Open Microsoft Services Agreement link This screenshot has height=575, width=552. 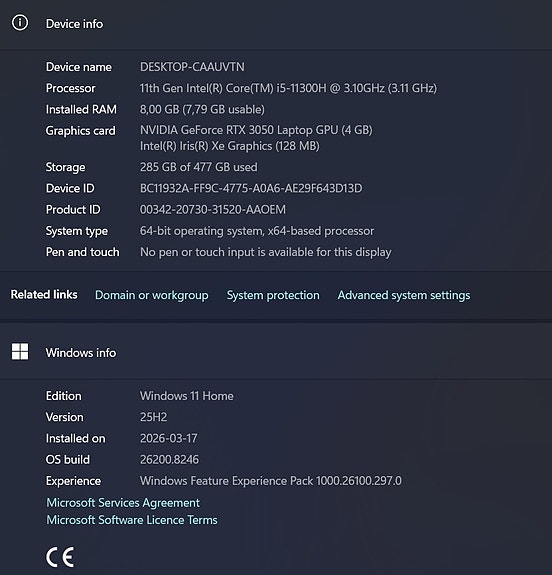click(x=123, y=503)
